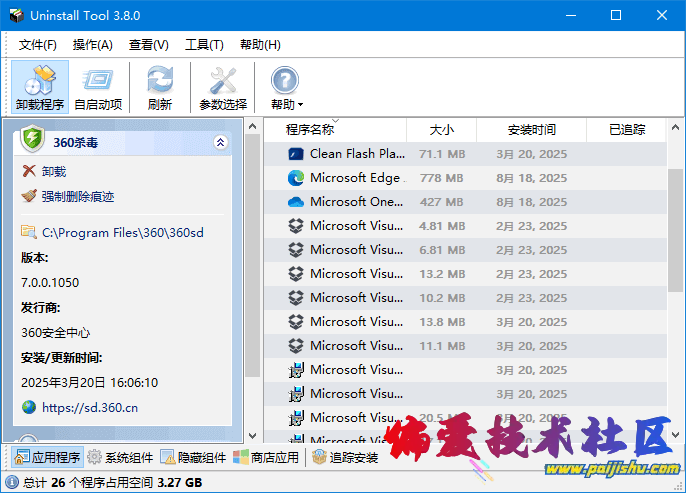Click the left panel scrollbar thumb
This screenshot has height=493, width=686.
pos(252,255)
